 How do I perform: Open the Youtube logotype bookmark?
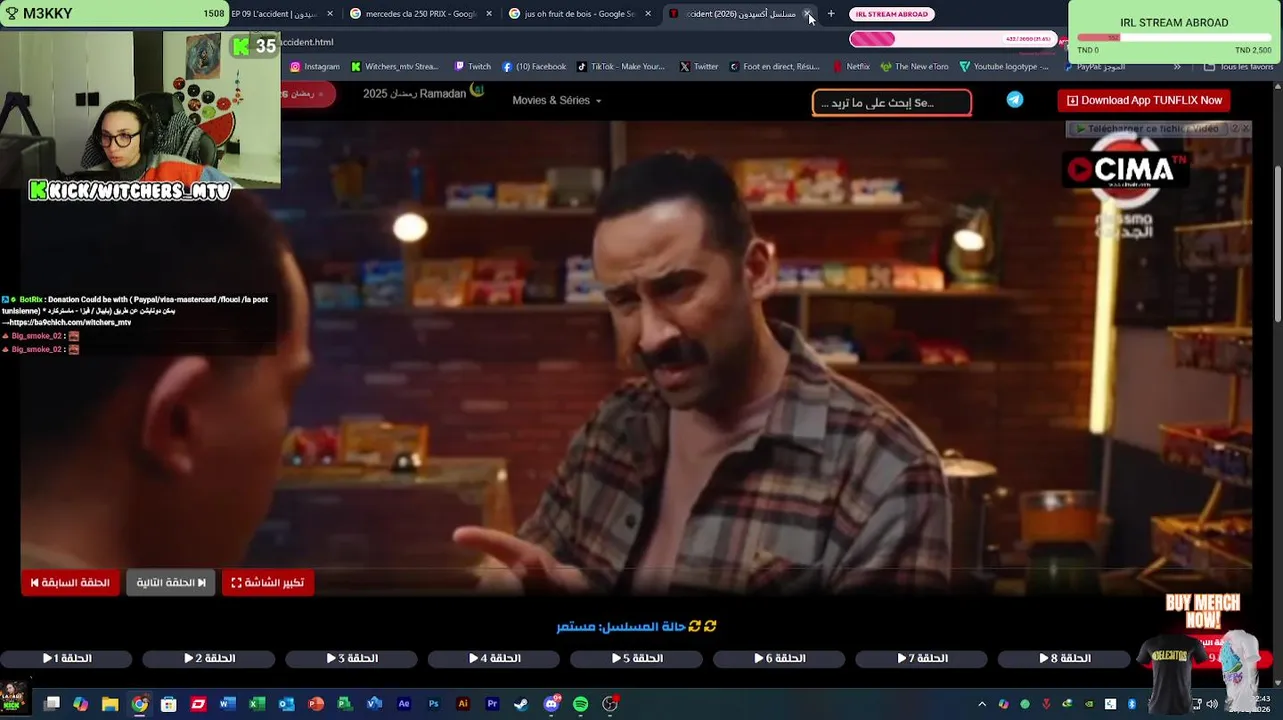(1003, 67)
